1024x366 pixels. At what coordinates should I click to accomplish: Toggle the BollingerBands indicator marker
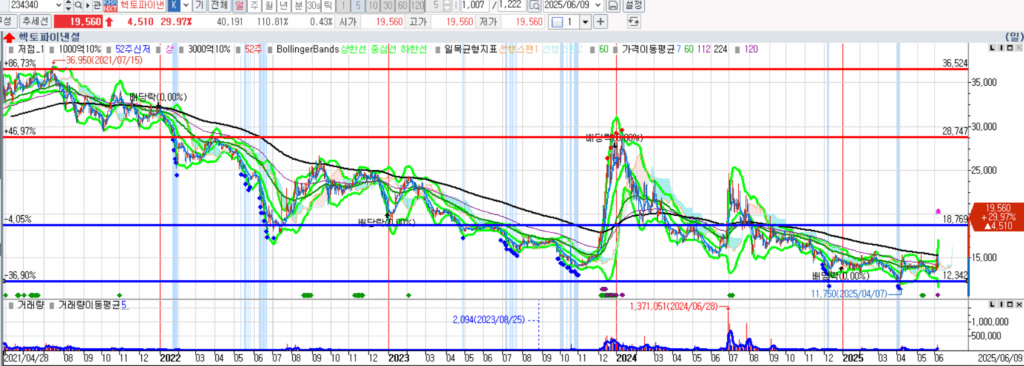coord(271,49)
